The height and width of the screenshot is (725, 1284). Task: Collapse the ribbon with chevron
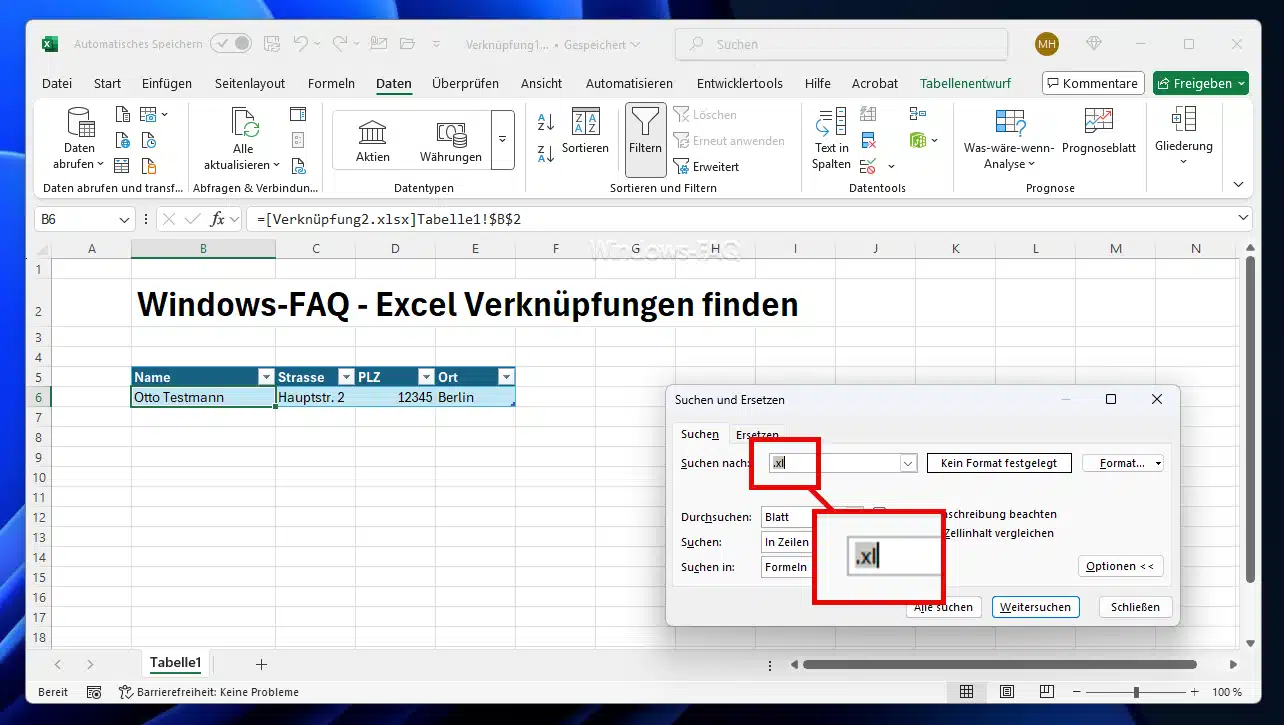(1239, 185)
